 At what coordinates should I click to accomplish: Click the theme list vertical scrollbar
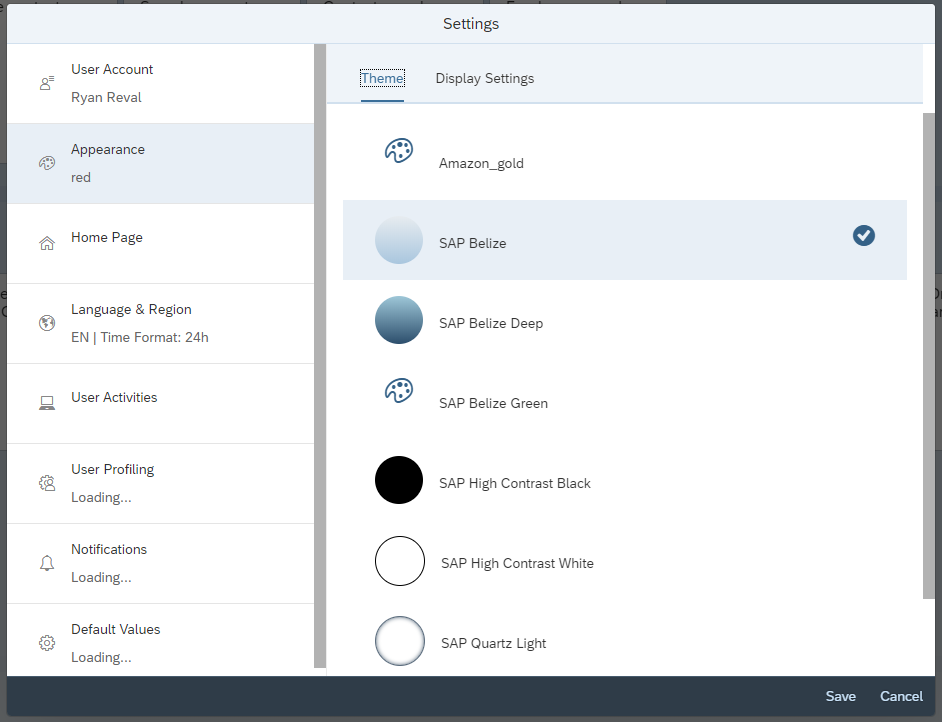tap(929, 356)
